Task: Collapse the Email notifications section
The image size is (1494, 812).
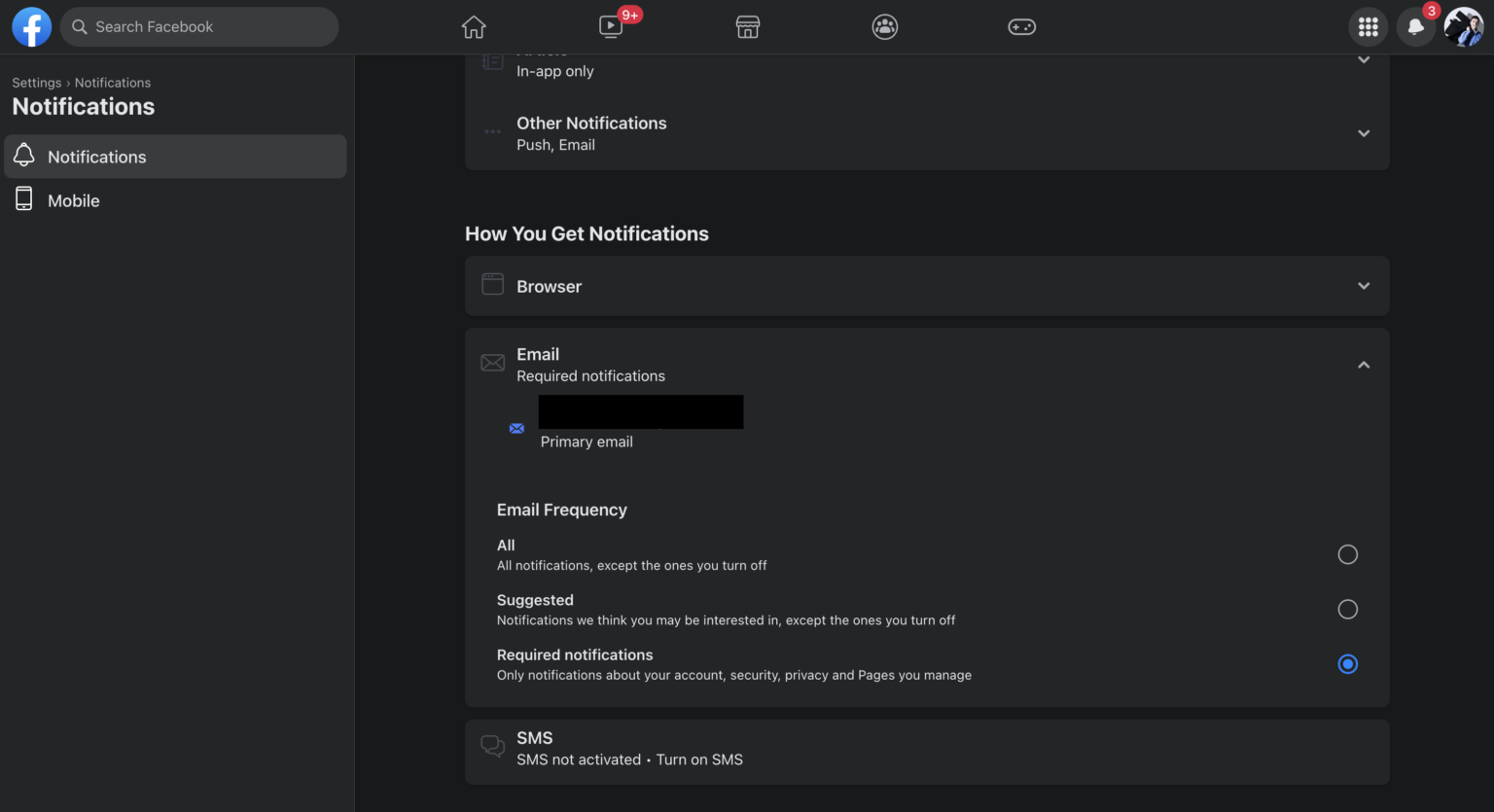Action: coord(1364,364)
